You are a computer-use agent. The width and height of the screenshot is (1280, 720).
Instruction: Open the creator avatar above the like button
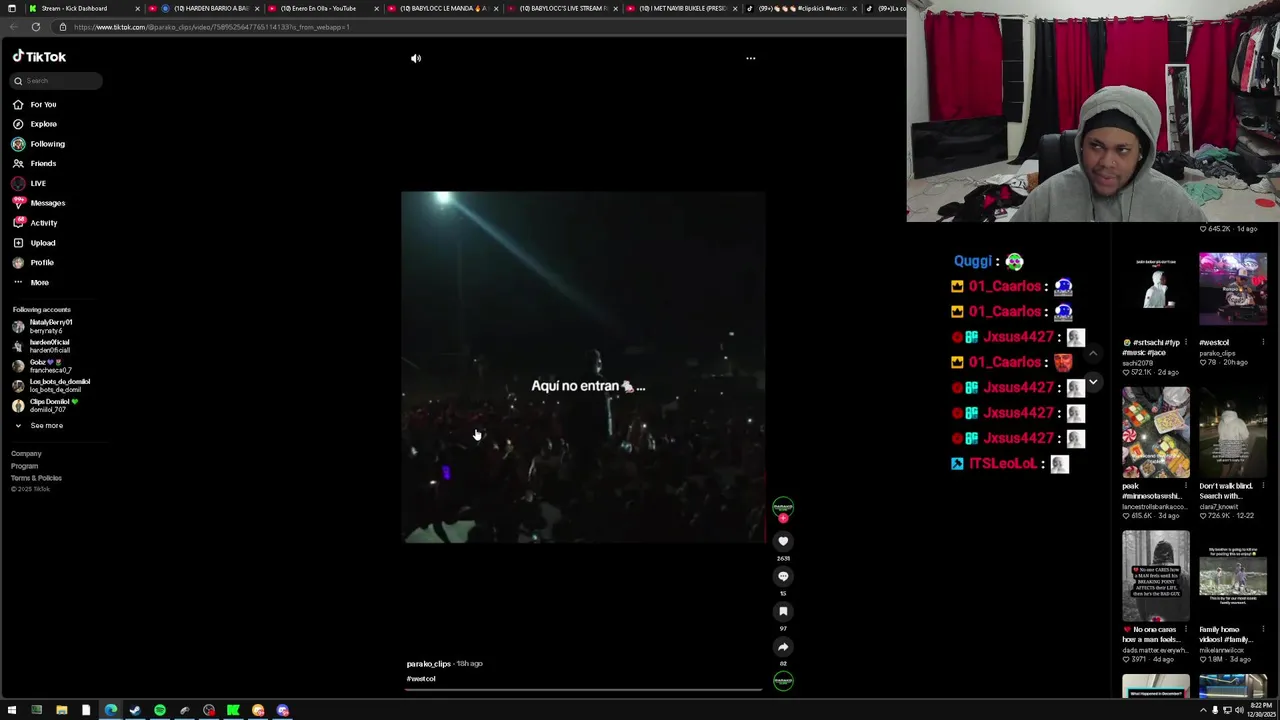click(x=783, y=507)
